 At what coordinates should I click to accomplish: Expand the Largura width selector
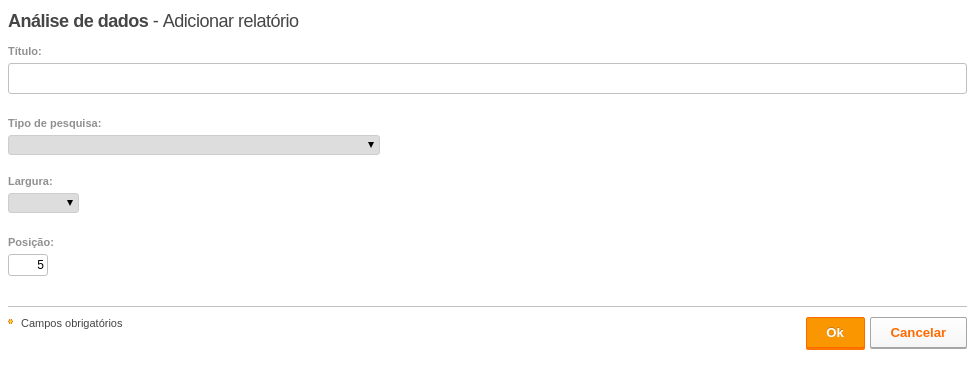tap(44, 203)
